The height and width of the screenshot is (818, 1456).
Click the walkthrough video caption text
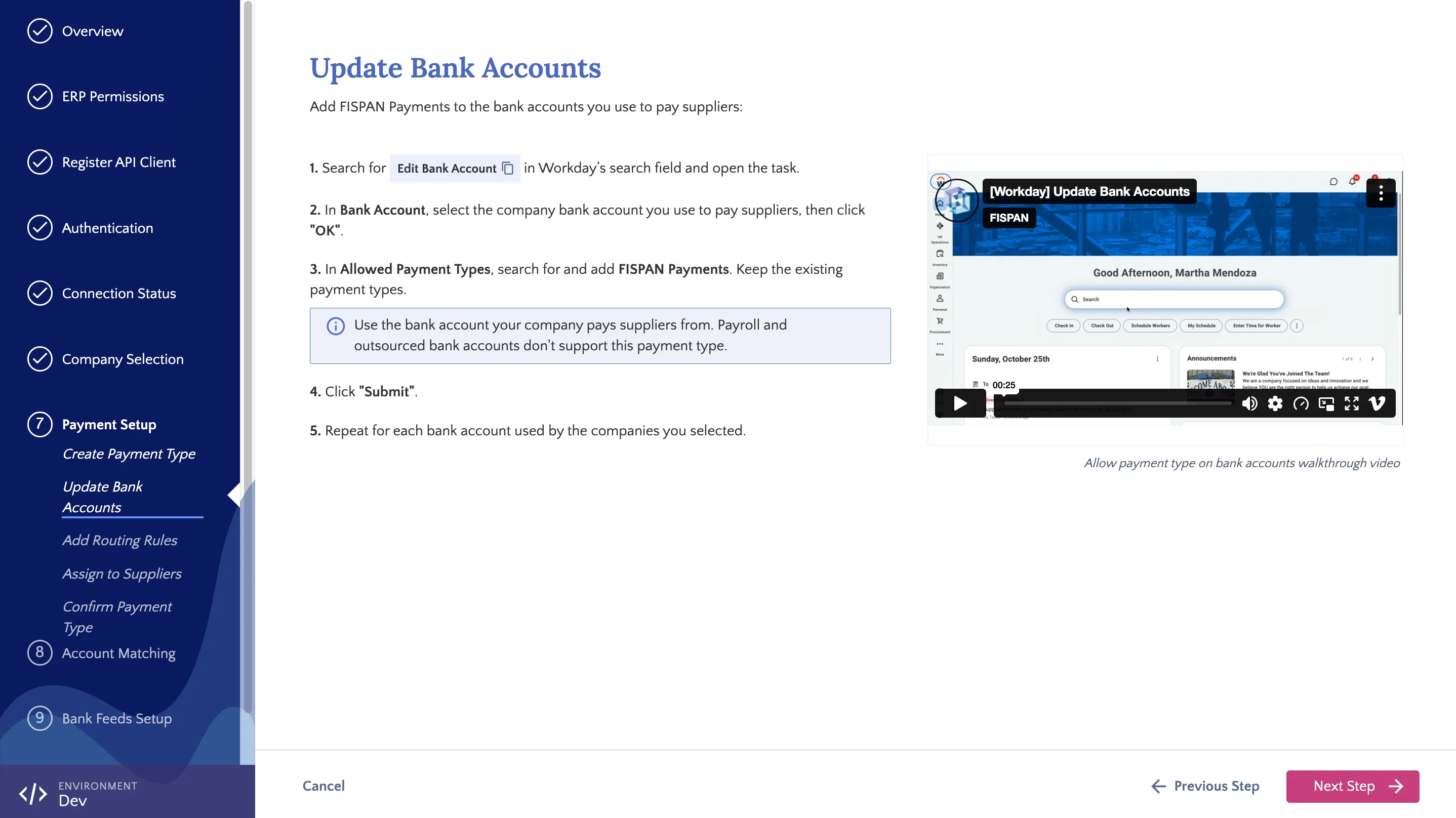pos(1242,463)
